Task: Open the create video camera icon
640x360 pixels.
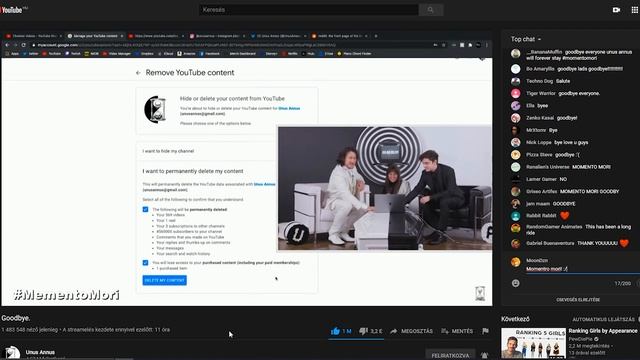Action: [616, 10]
